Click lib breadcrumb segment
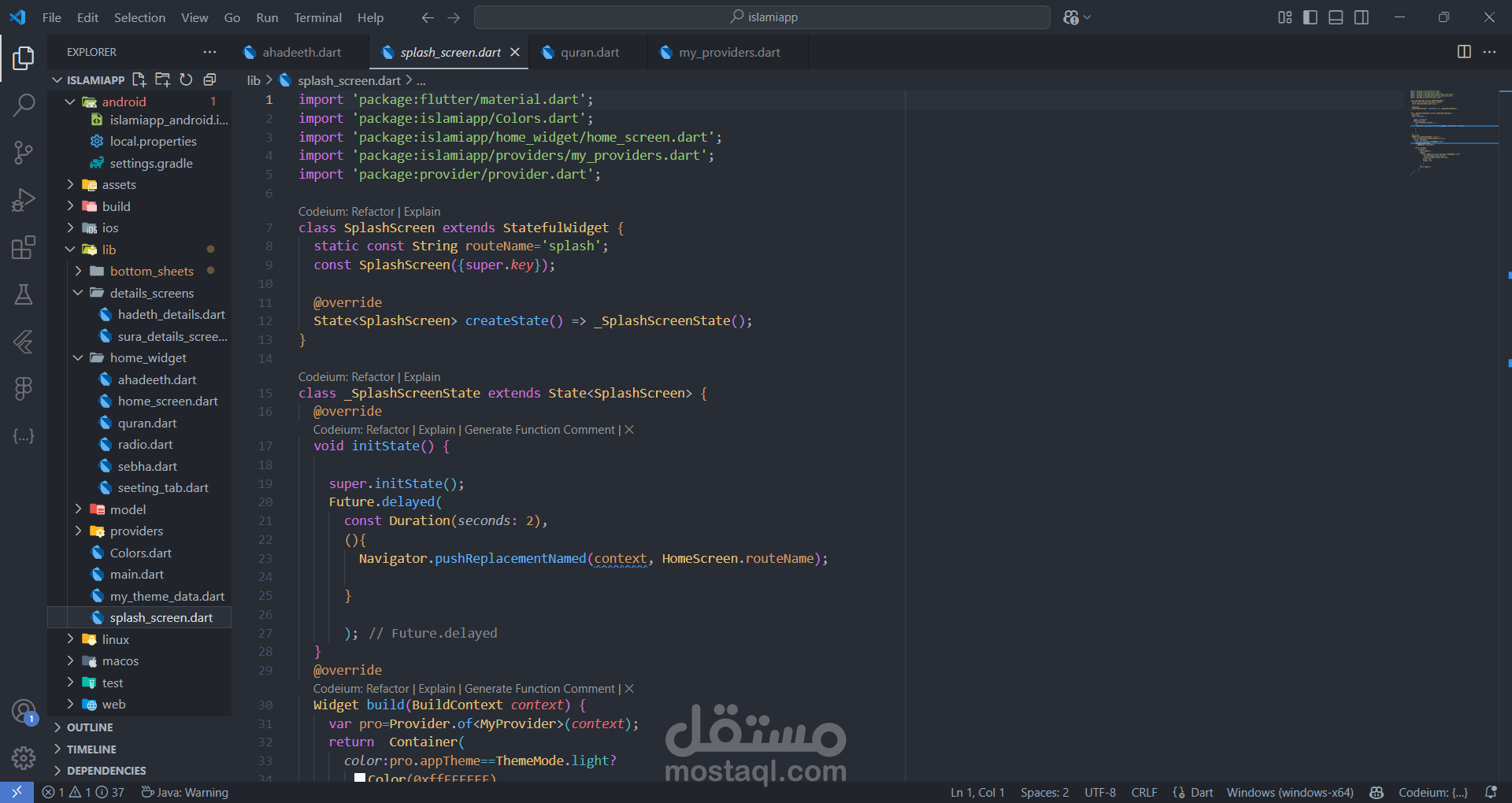This screenshot has width=1512, height=803. pos(254,80)
